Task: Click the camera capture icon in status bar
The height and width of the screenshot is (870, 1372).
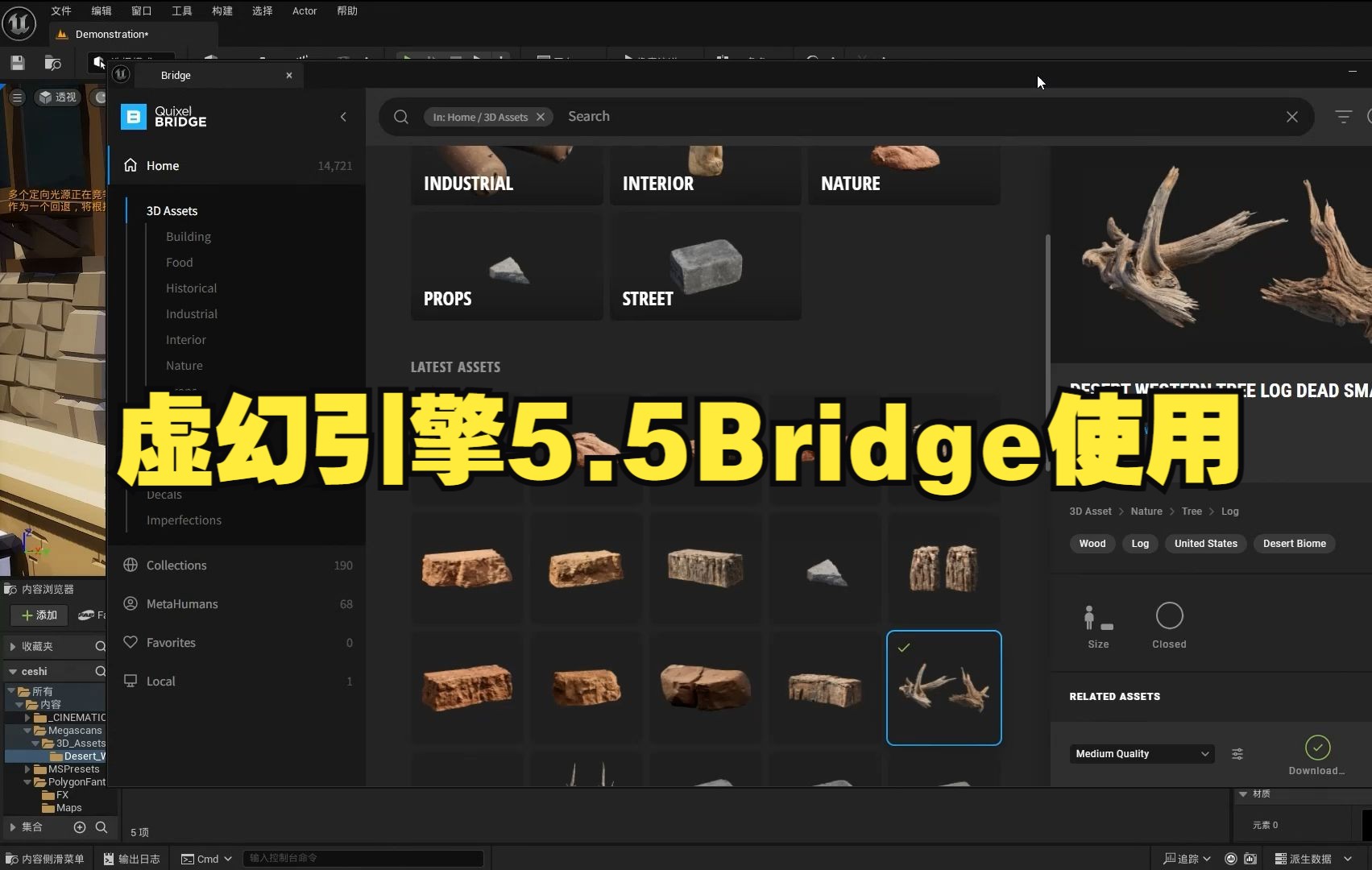Action: (1250, 859)
